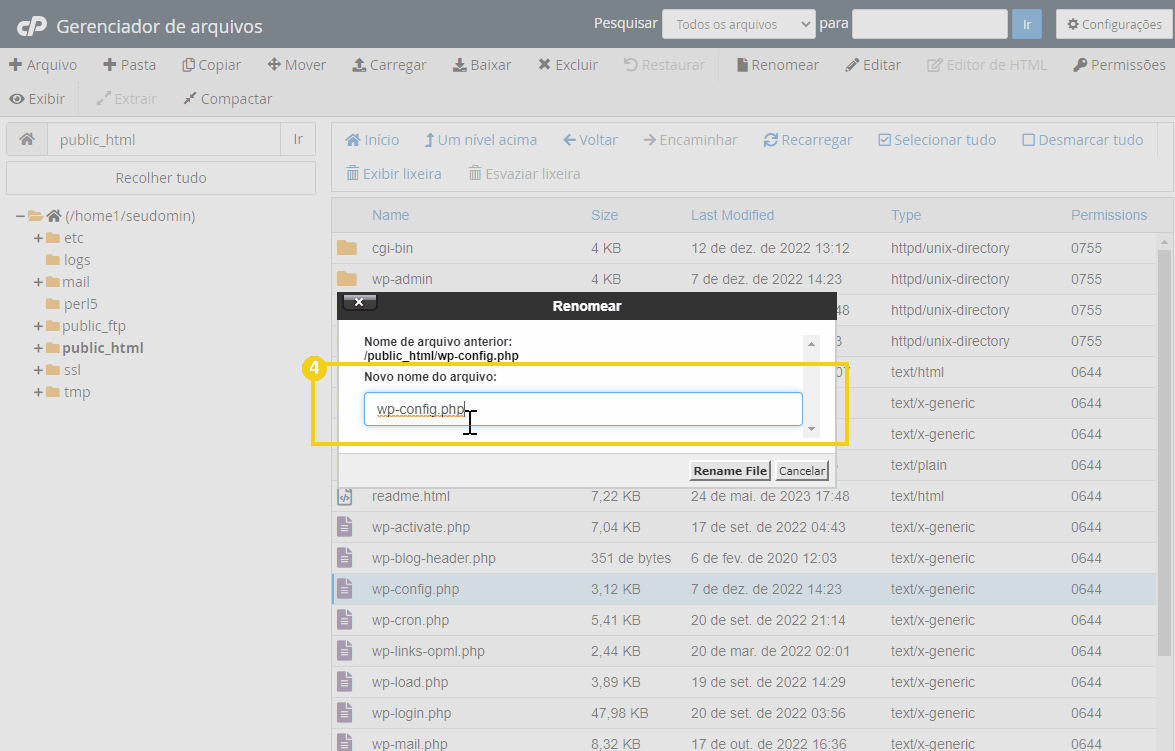Click the readme.html file icon
Image resolution: width=1175 pixels, height=751 pixels.
coord(345,496)
